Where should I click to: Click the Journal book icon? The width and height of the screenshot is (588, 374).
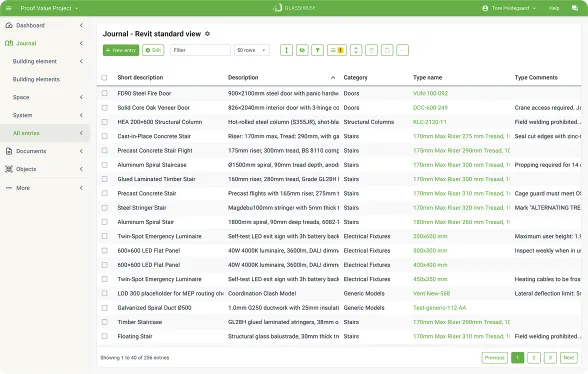tap(9, 43)
